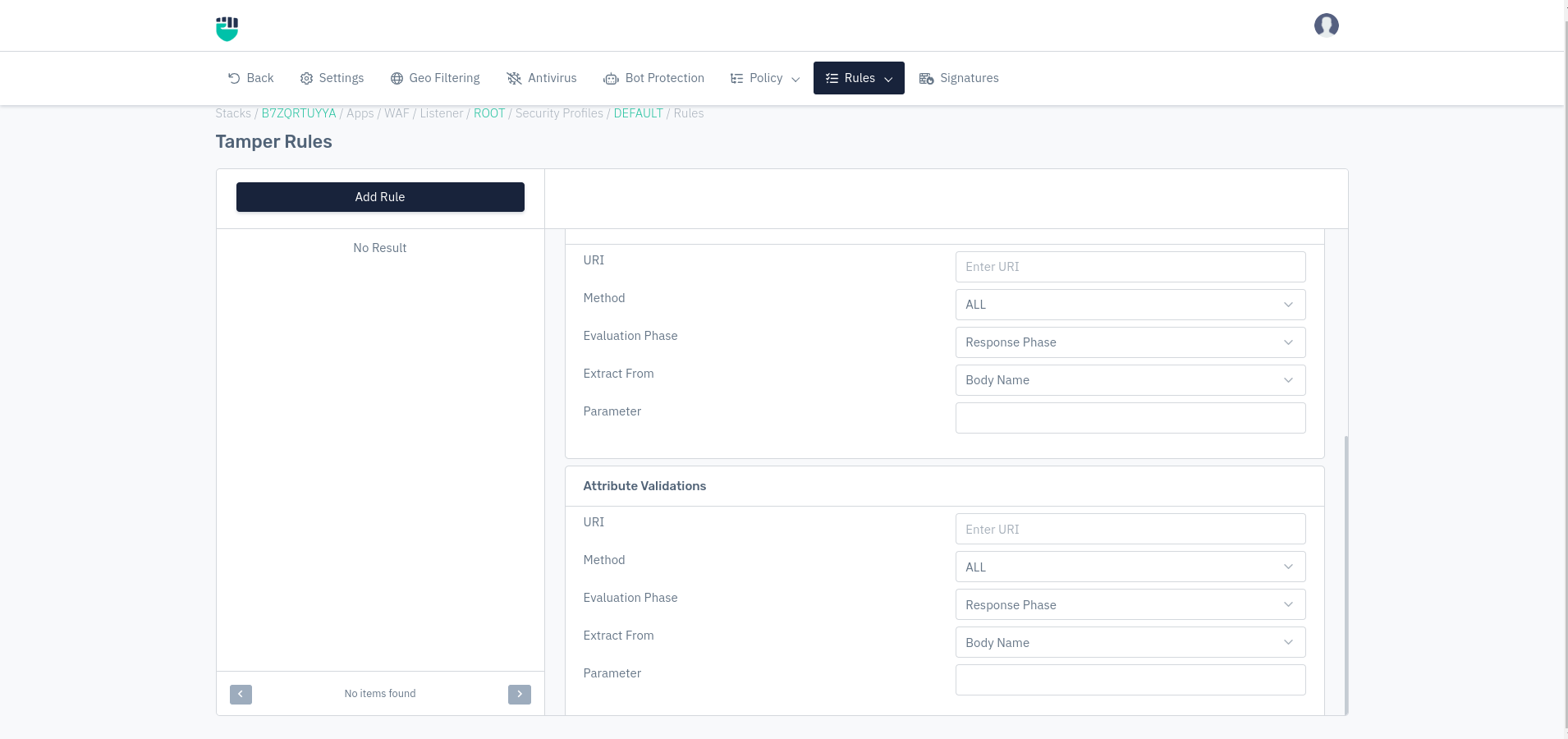Click the Stacks breadcrumb text

233,113
